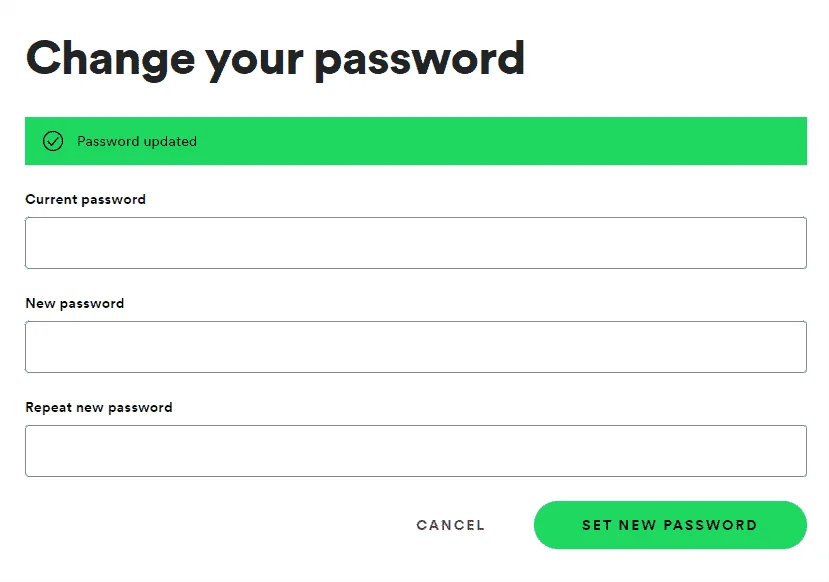Click the 'Repeat new password' label
Viewport: 829px width, 582px height.
pyautogui.click(x=99, y=408)
